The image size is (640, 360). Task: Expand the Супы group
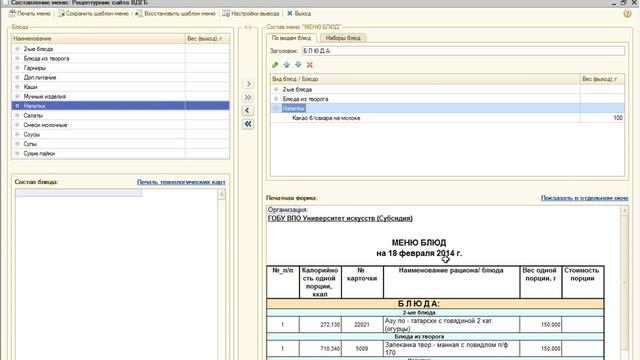[x=17, y=144]
